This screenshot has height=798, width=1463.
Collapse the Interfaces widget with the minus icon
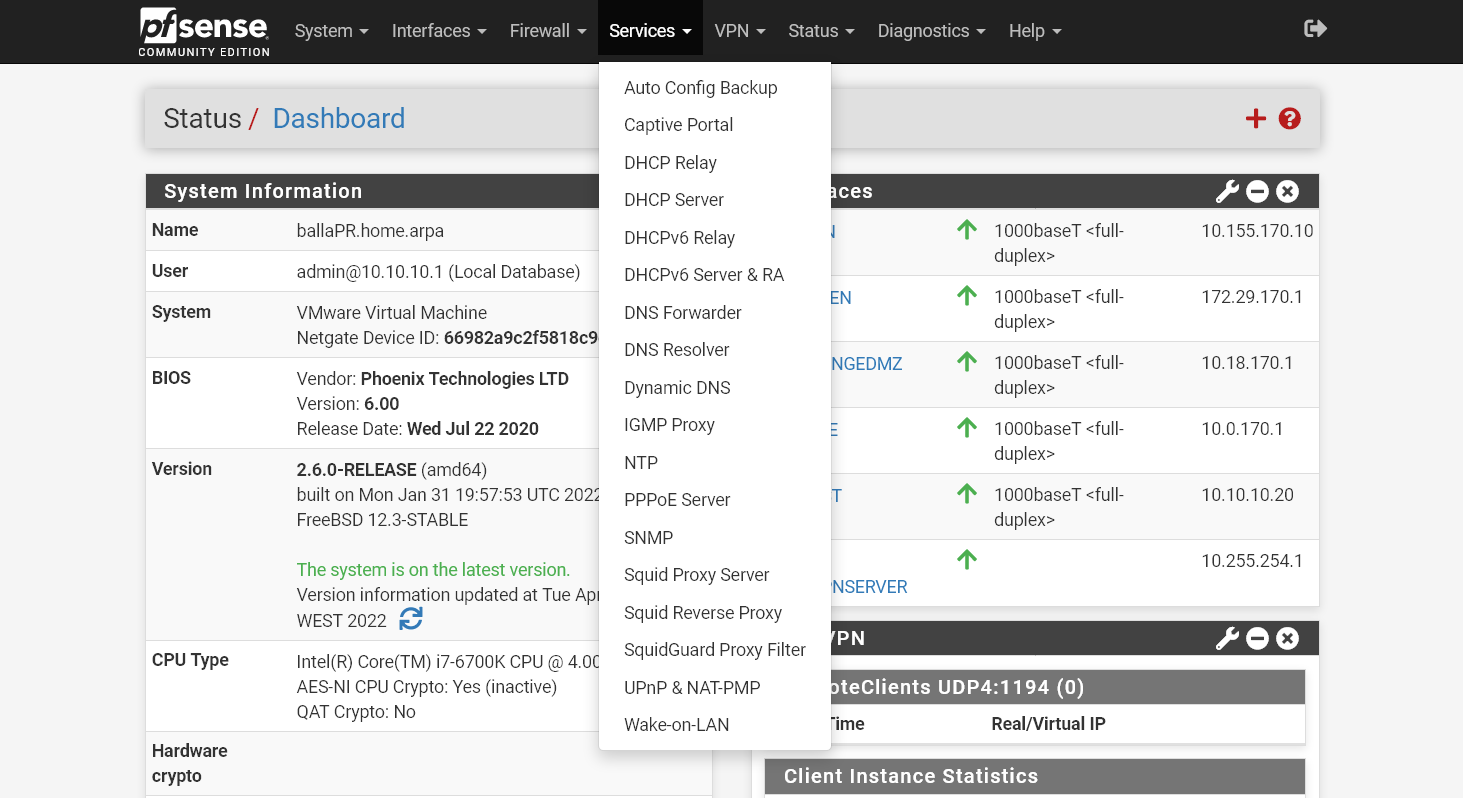1257,191
